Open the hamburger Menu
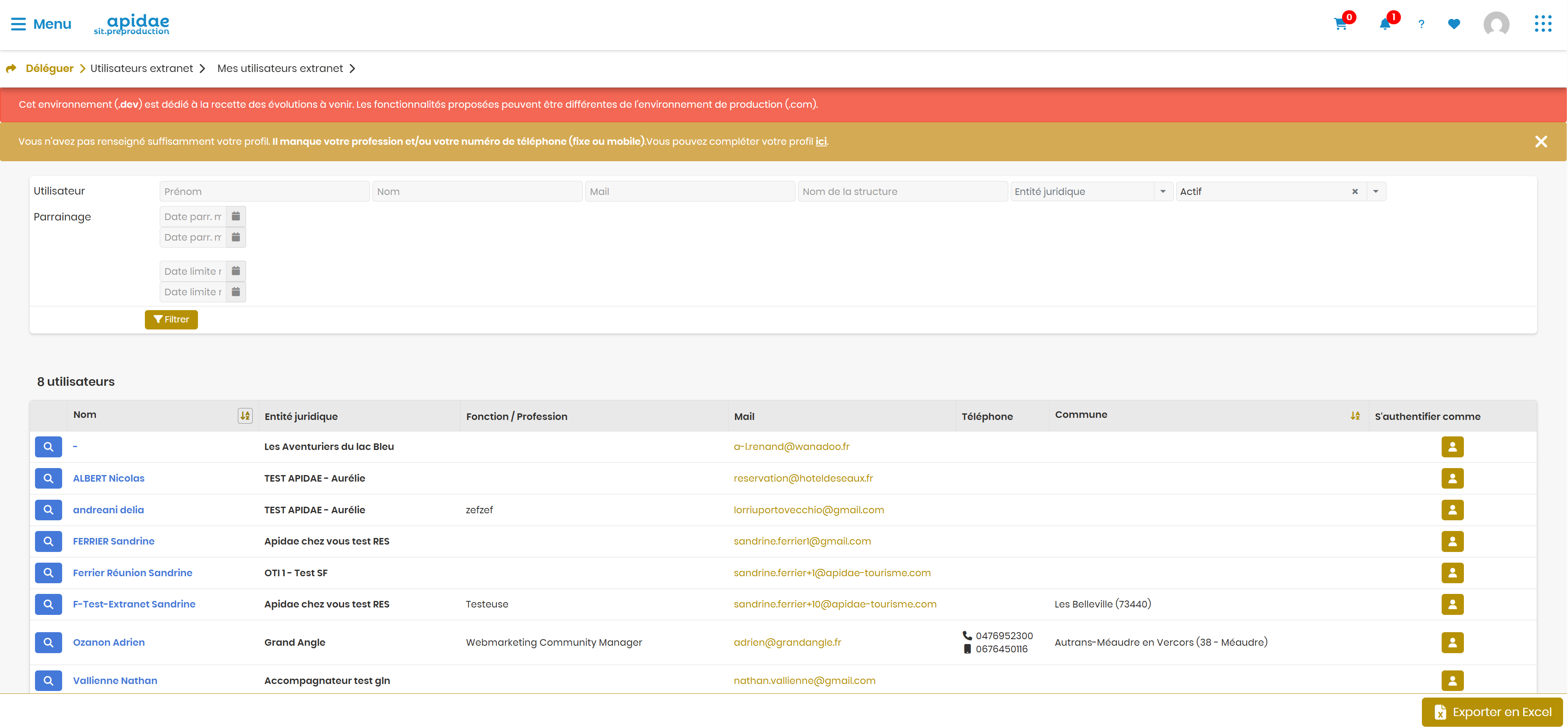 tap(41, 24)
